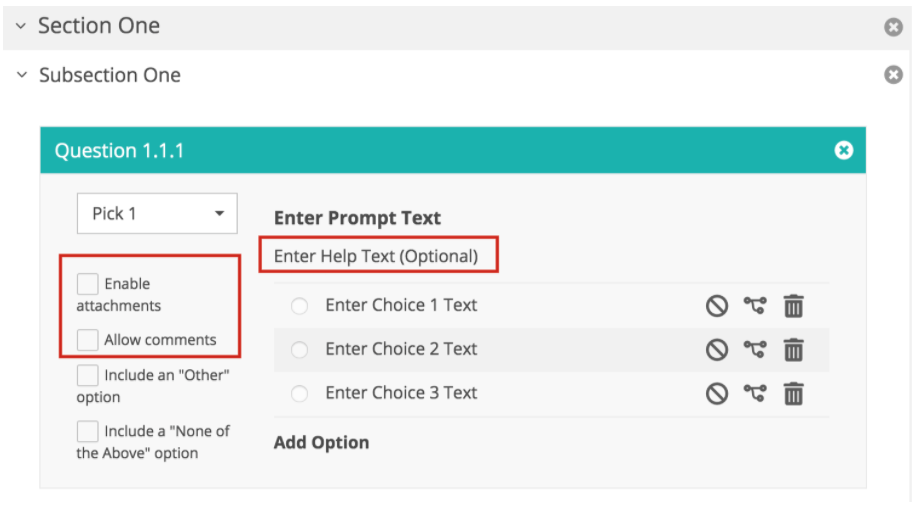Viewport: 917px width, 514px height.
Task: Open branching icon for Choice 3
Action: 755,393
